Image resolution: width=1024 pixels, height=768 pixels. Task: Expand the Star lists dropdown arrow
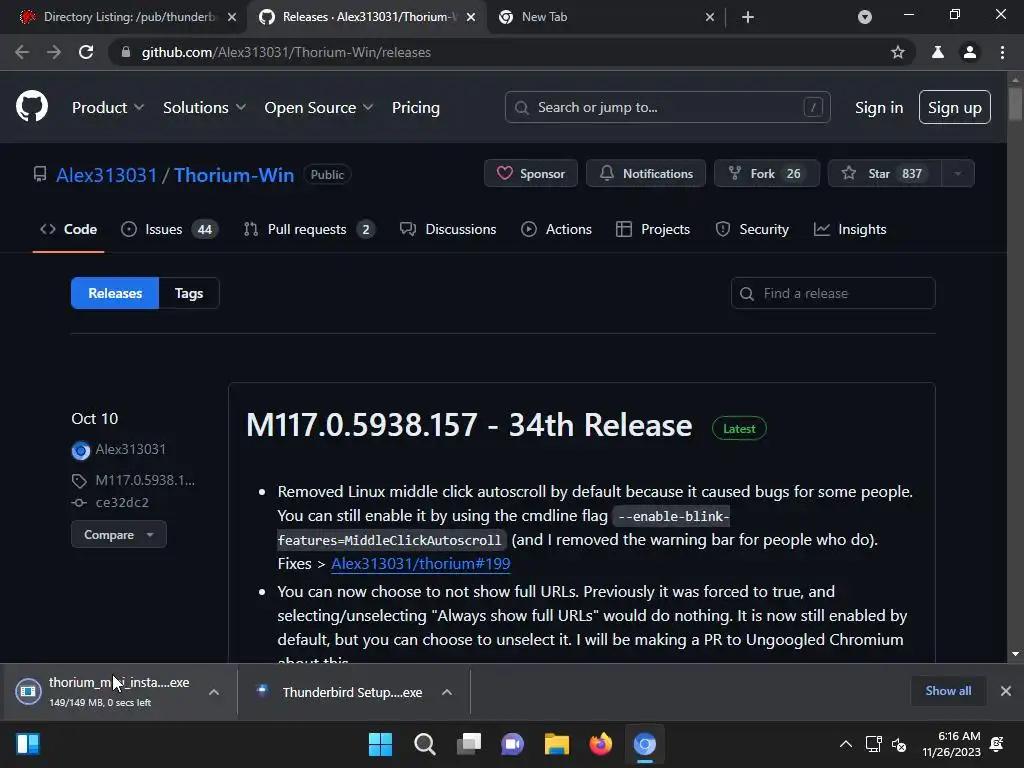tap(958, 173)
